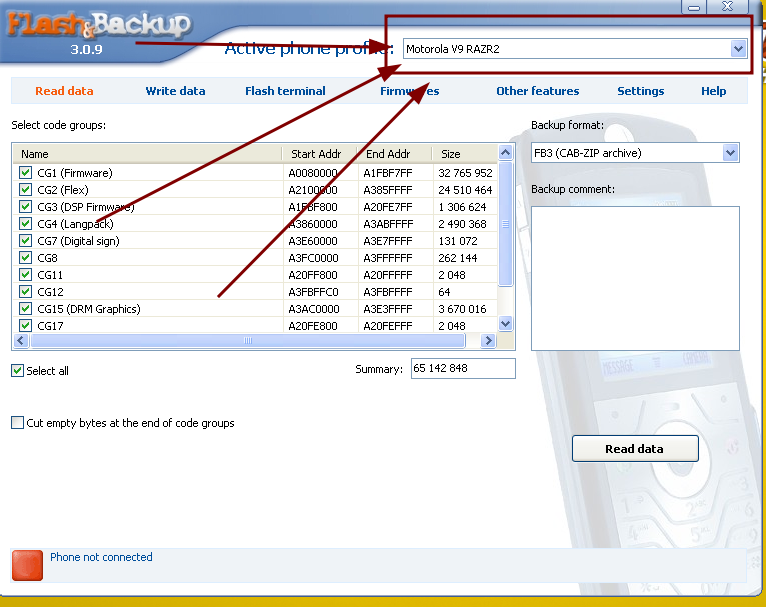
Task: Minimize the Flash&Backup window
Action: point(694,7)
